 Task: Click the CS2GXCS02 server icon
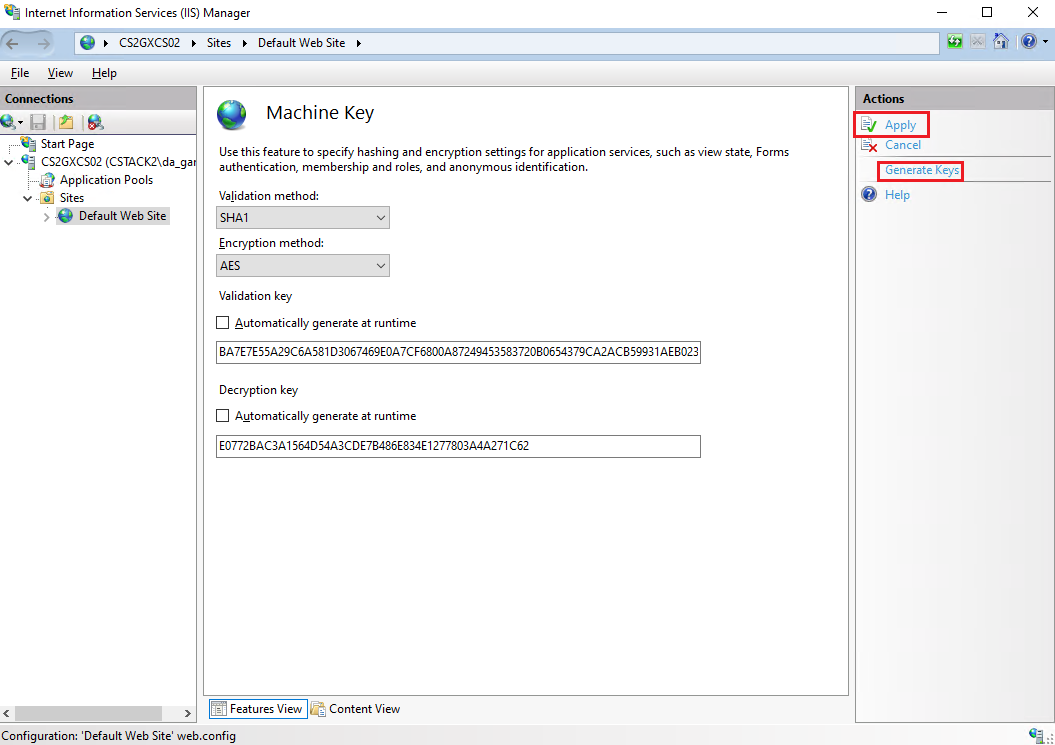click(x=28, y=162)
